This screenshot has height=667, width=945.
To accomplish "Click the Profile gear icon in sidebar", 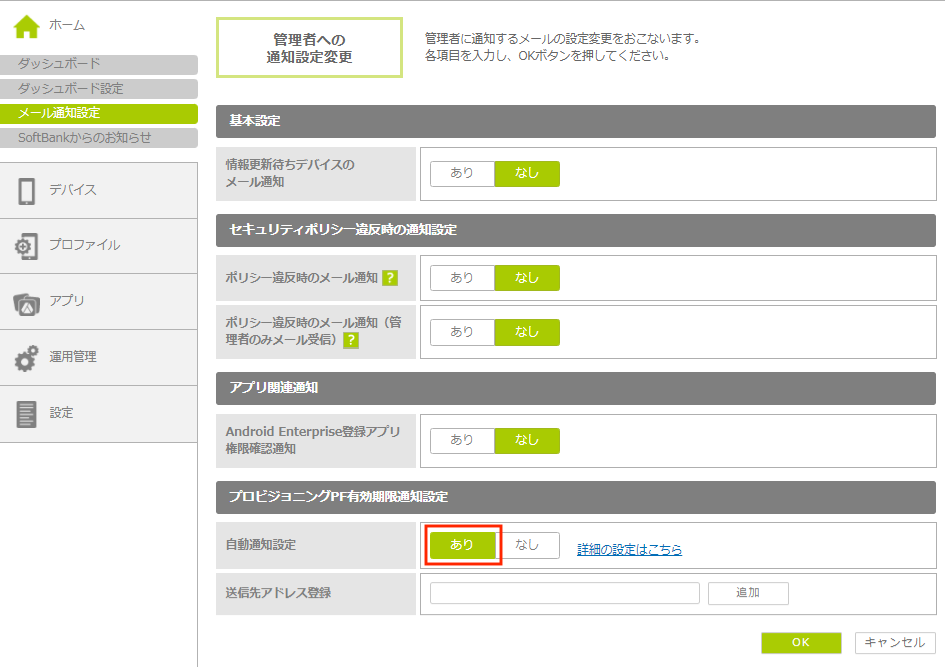I will 27,246.
